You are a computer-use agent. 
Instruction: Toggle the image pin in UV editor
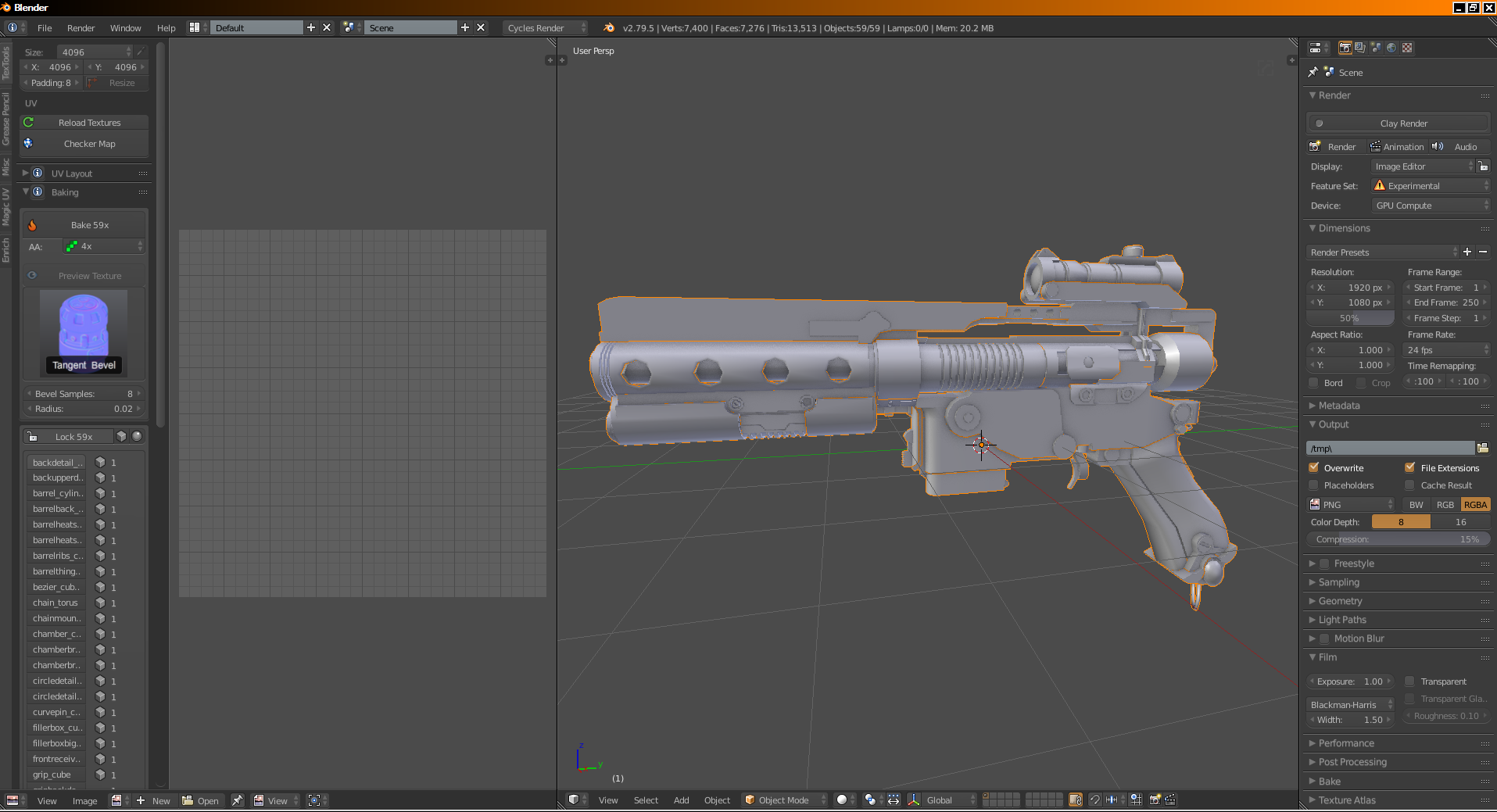coord(237,800)
